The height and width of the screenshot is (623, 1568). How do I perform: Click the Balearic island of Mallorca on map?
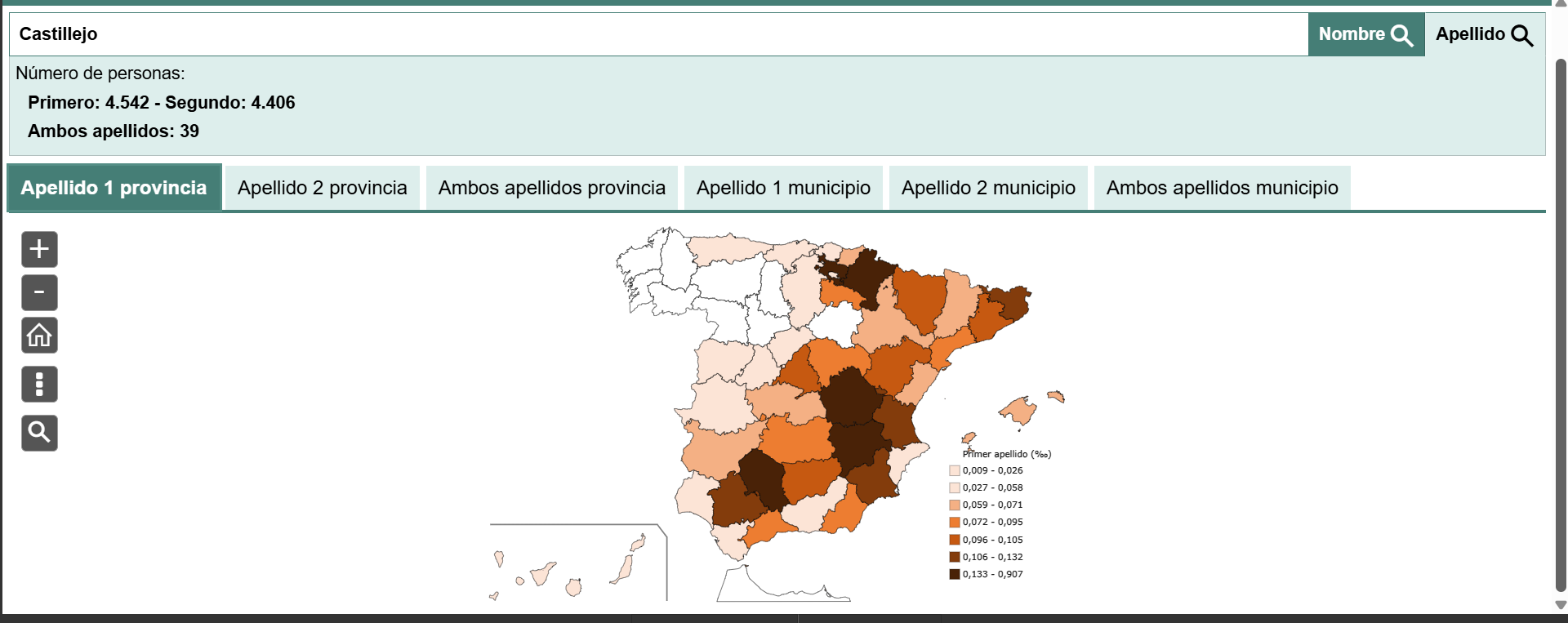click(1018, 411)
